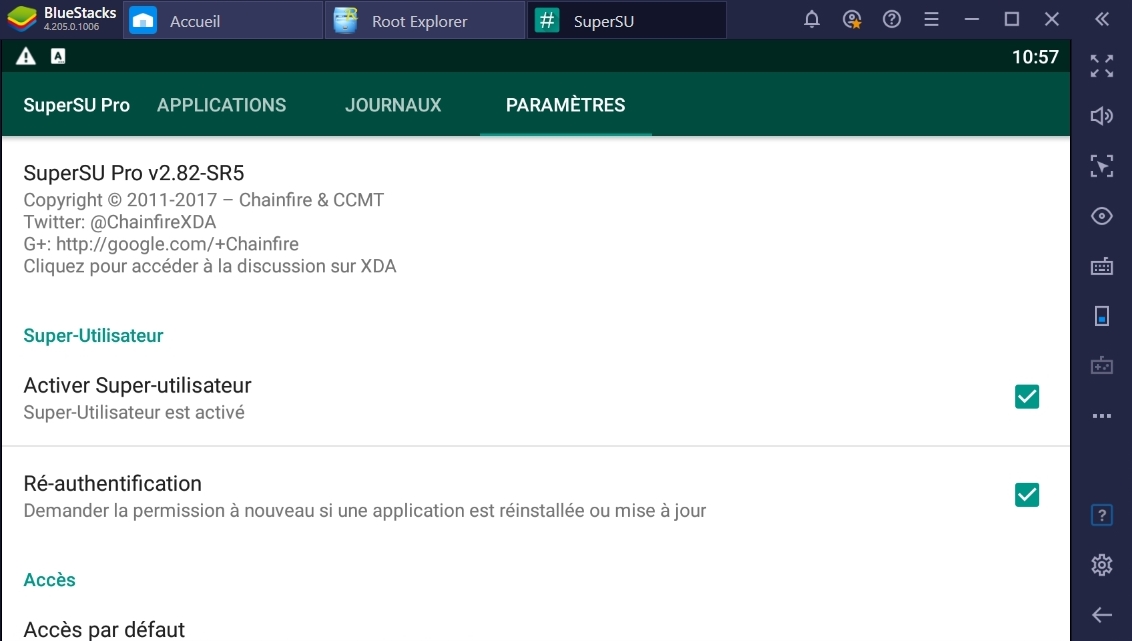Click the cursor lock icon in sidebar
1132x641 pixels.
point(1102,166)
